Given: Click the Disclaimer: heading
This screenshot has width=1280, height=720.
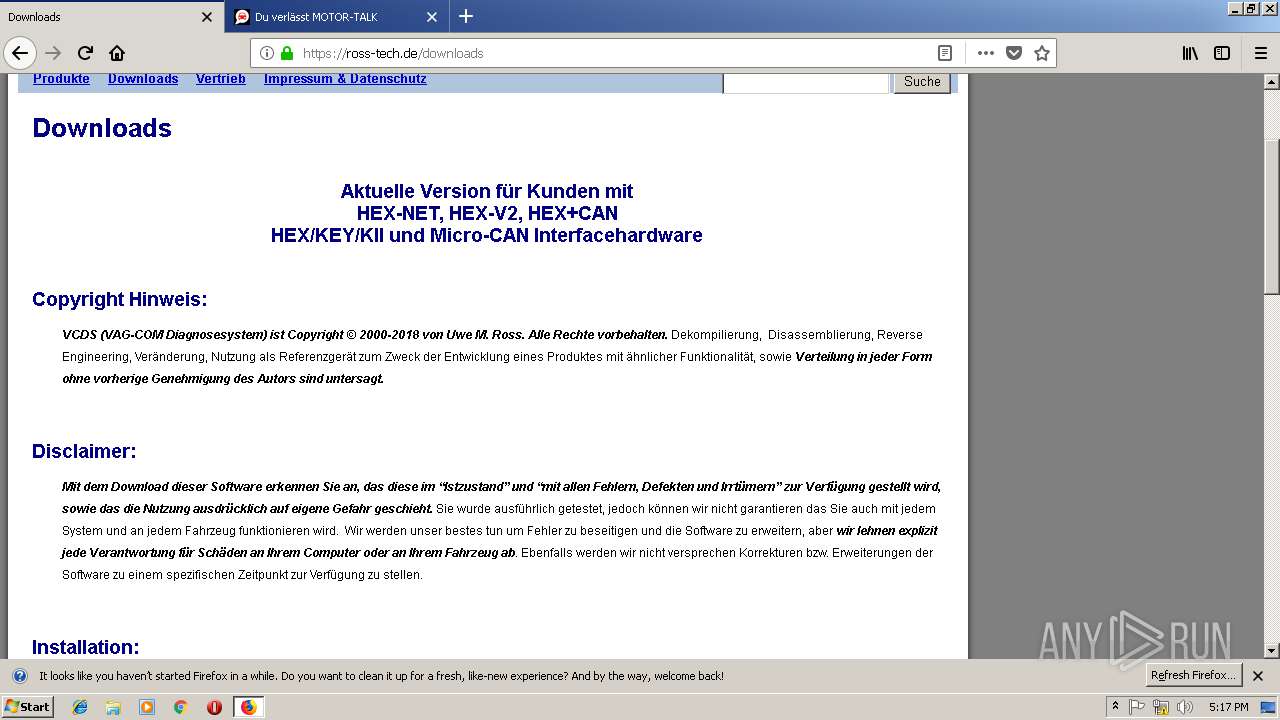Looking at the screenshot, I should point(84,451).
